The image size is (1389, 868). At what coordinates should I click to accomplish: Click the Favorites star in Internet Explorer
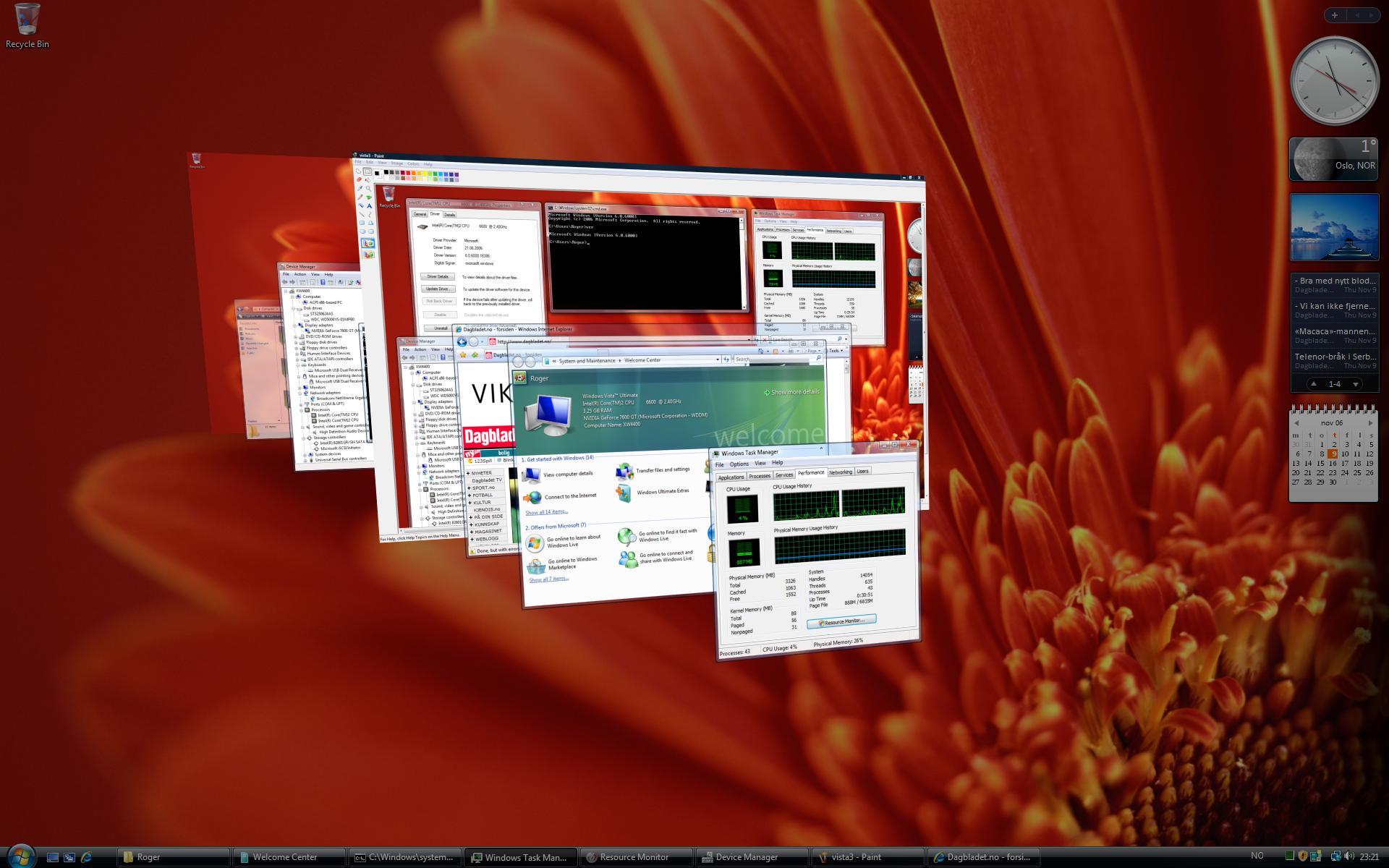coord(463,355)
